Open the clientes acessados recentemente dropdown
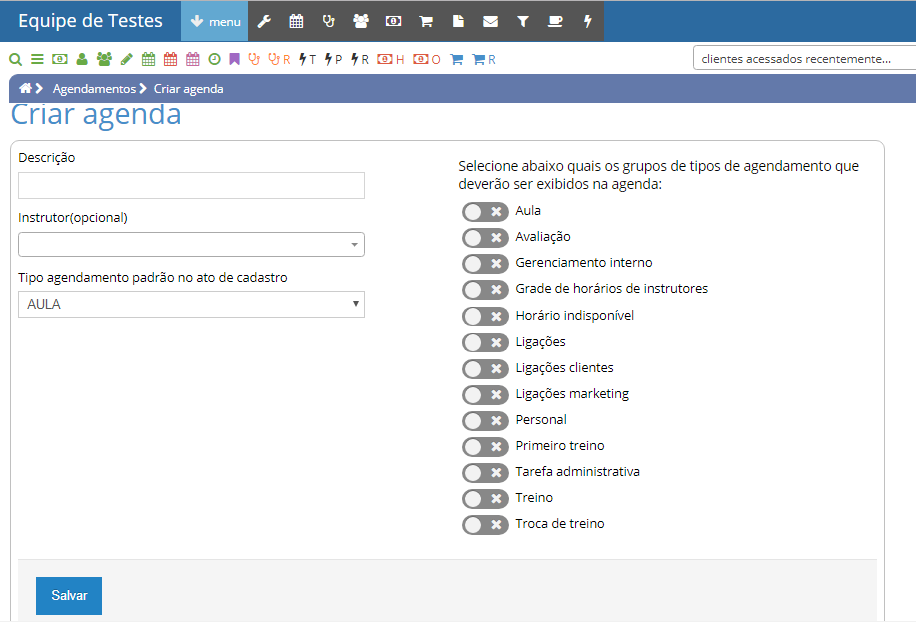Screen dimensions: 916x622 pyautogui.click(x=803, y=59)
